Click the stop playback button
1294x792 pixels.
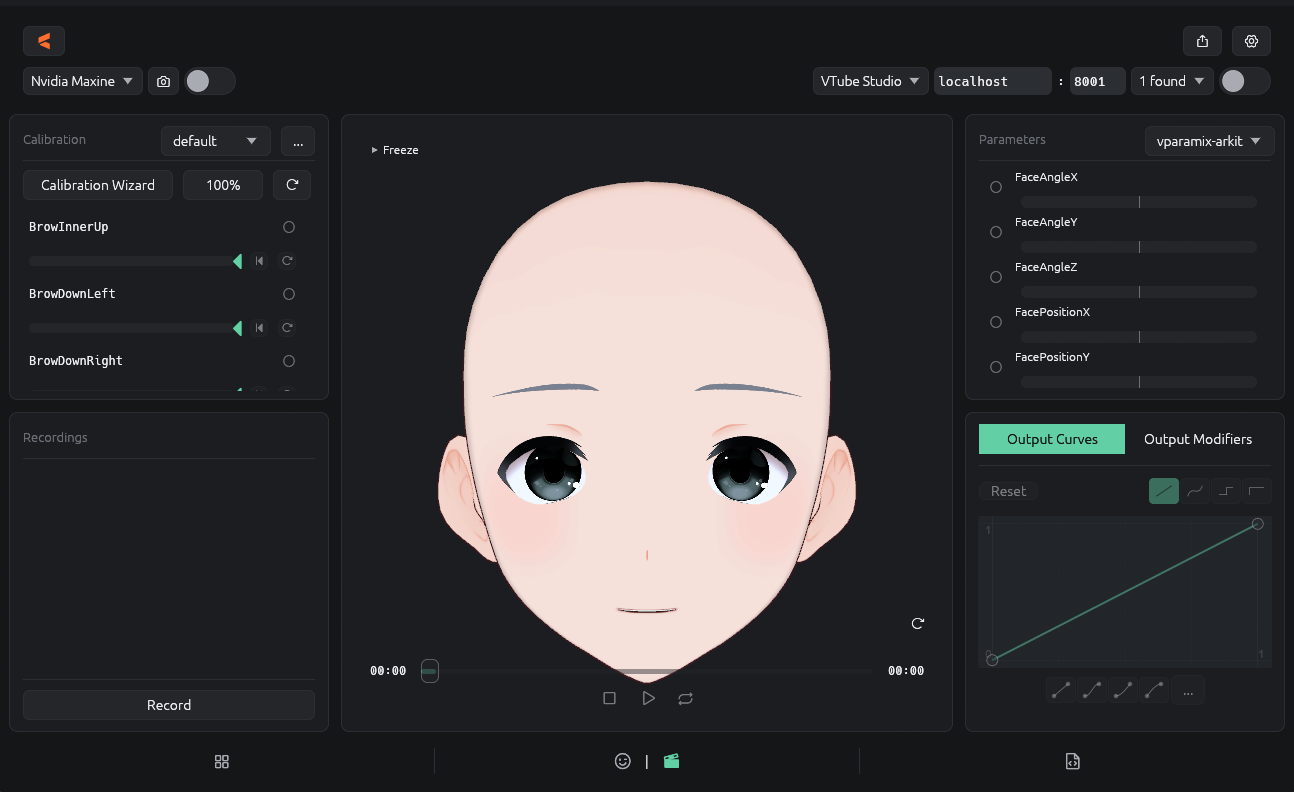609,698
